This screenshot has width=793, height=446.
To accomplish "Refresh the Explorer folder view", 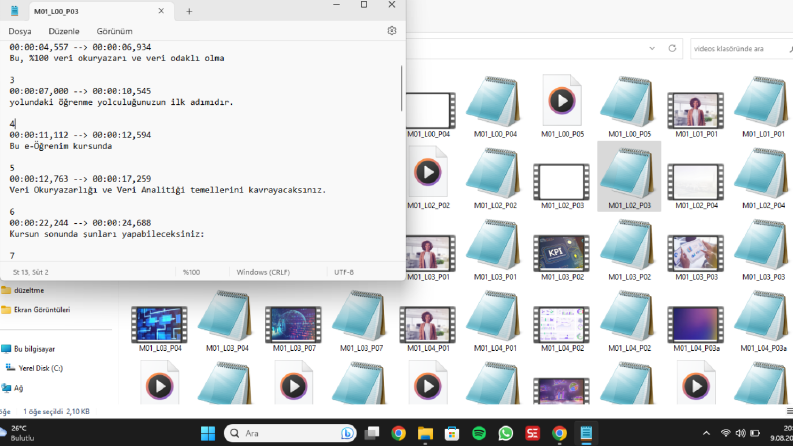I will tap(672, 49).
